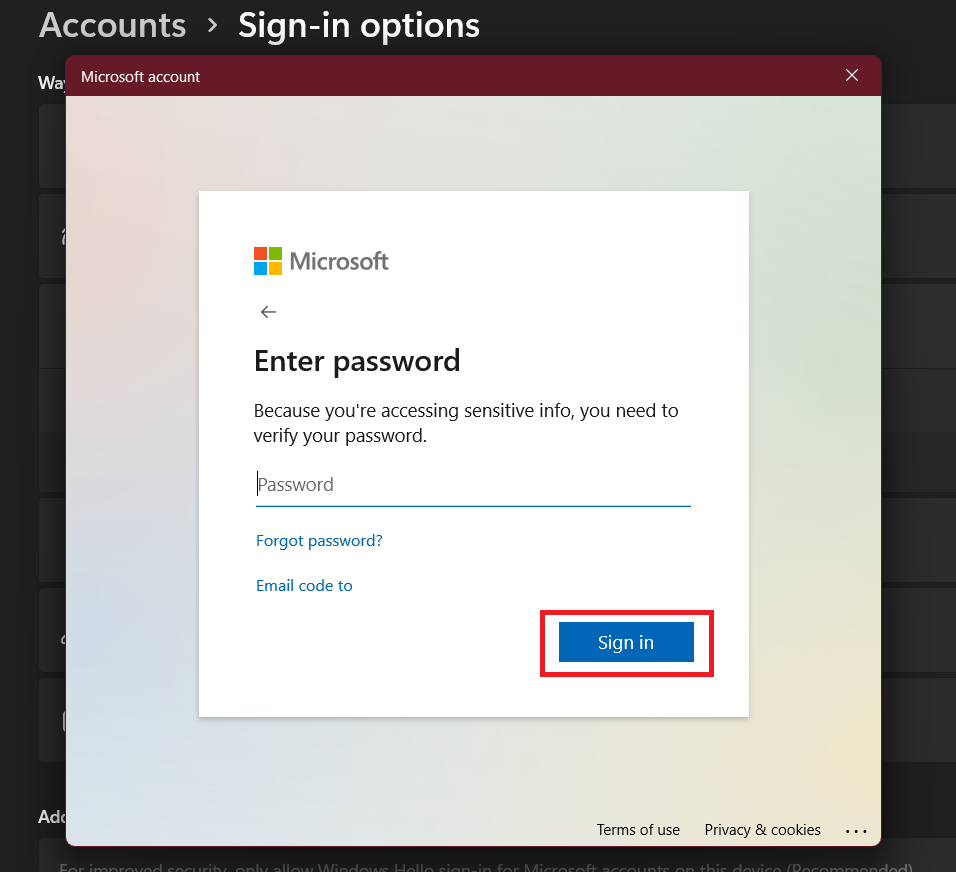The height and width of the screenshot is (872, 956).
Task: Open the Privacy & cookies link
Action: [x=762, y=830]
